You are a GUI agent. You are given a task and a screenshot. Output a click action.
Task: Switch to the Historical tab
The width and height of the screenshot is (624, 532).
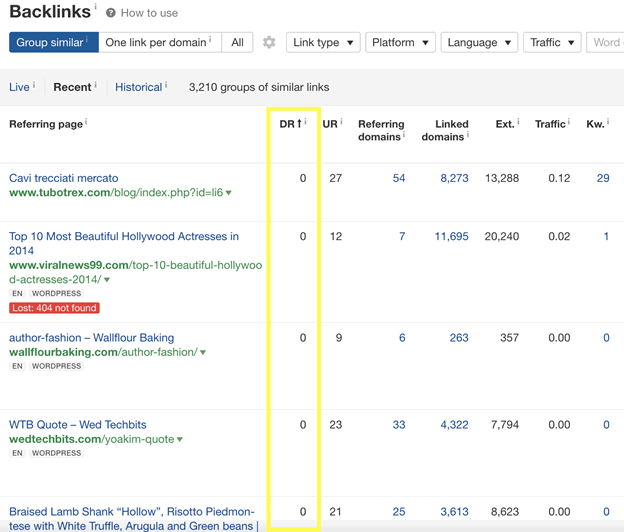(x=138, y=87)
